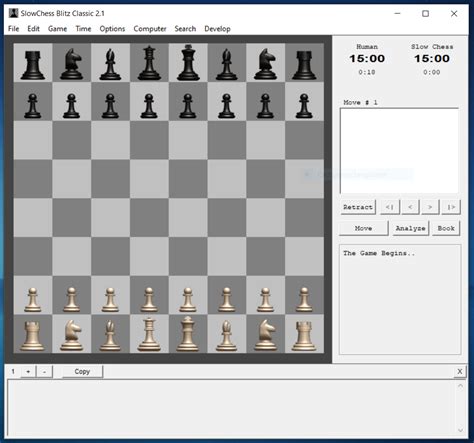This screenshot has width=474, height=443.
Task: Jump to last move button
Action: 451,207
